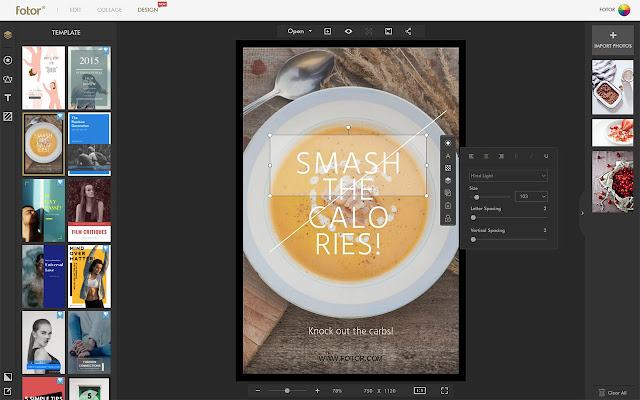Image resolution: width=640 pixels, height=400 pixels.
Task: Toggle preview eye icon in top toolbar
Action: [x=348, y=31]
